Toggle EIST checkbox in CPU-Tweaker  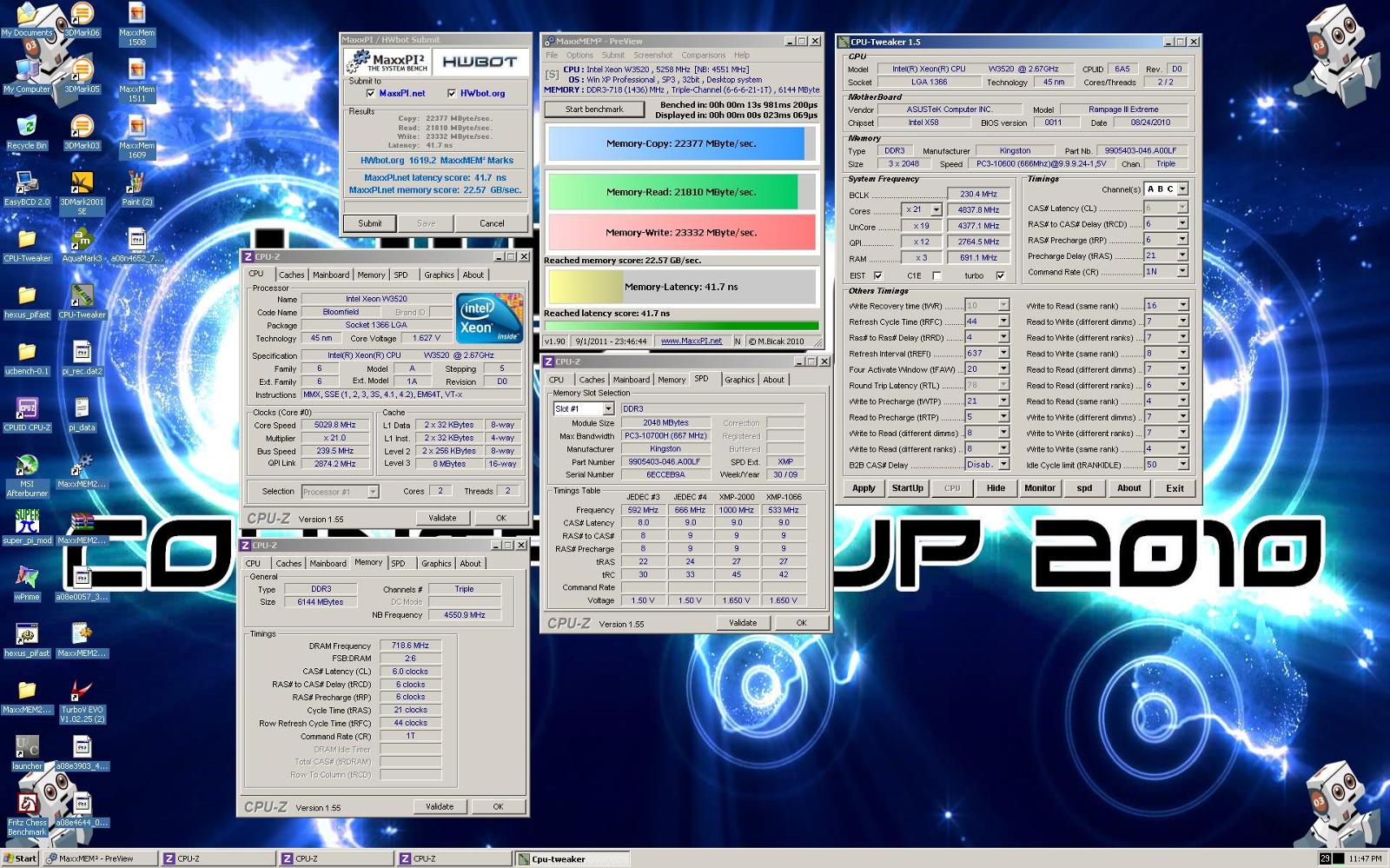point(877,275)
